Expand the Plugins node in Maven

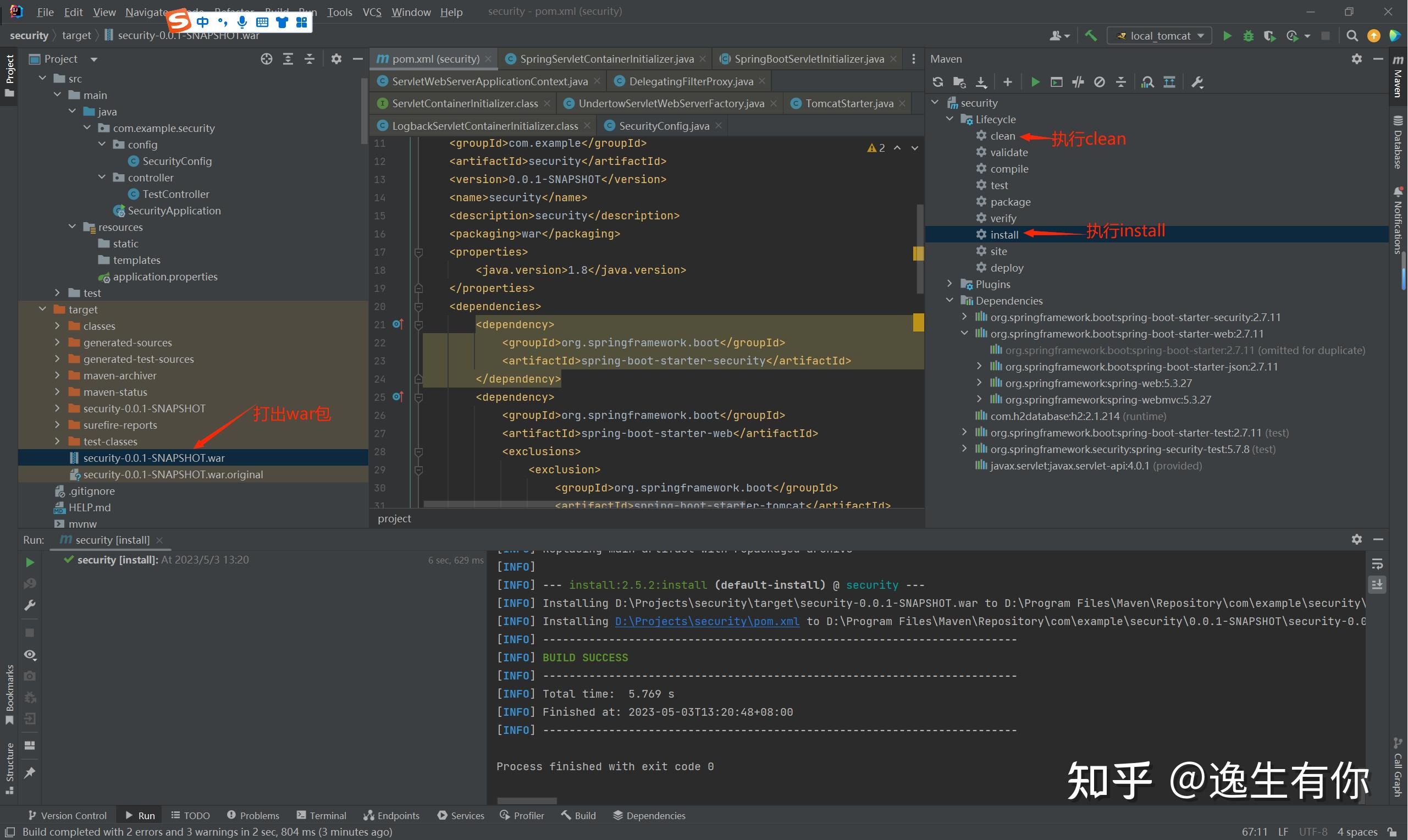(x=950, y=284)
